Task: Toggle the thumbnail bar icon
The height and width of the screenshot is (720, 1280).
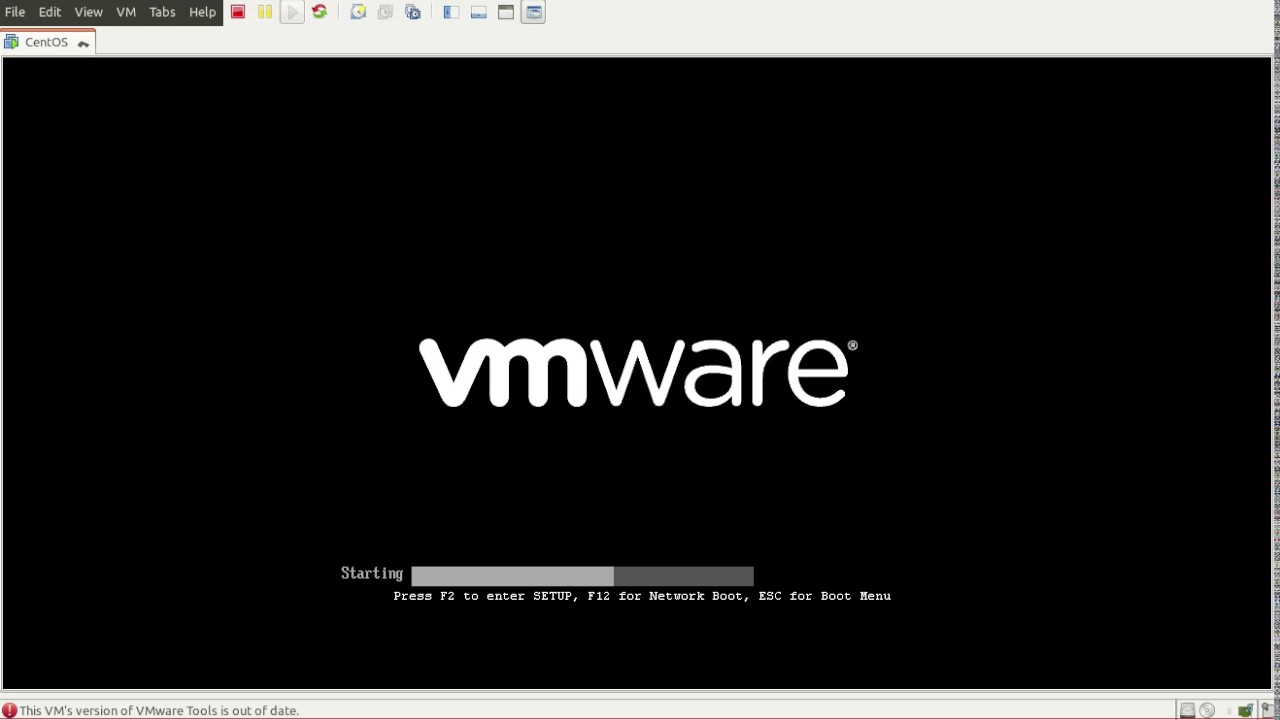Action: pyautogui.click(x=479, y=12)
